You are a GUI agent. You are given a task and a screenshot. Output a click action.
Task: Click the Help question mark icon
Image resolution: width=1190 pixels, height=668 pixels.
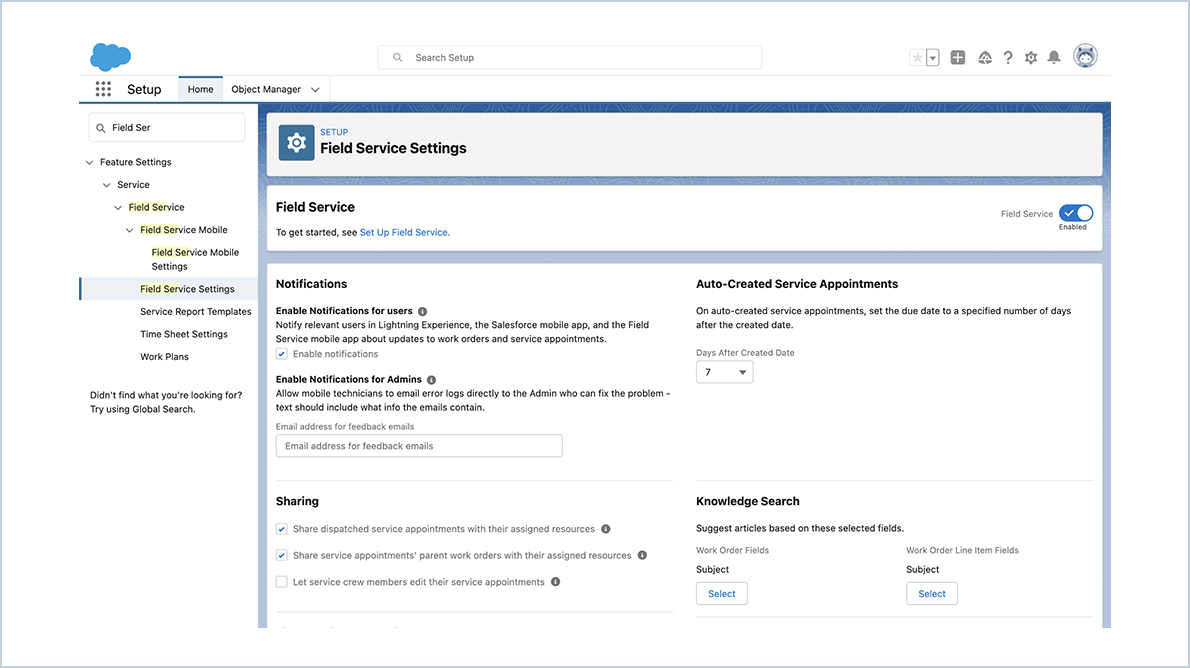1008,57
